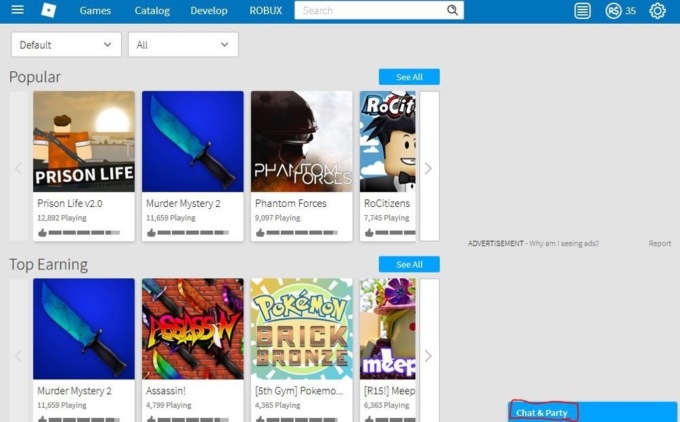Open the Develop menu

209,11
